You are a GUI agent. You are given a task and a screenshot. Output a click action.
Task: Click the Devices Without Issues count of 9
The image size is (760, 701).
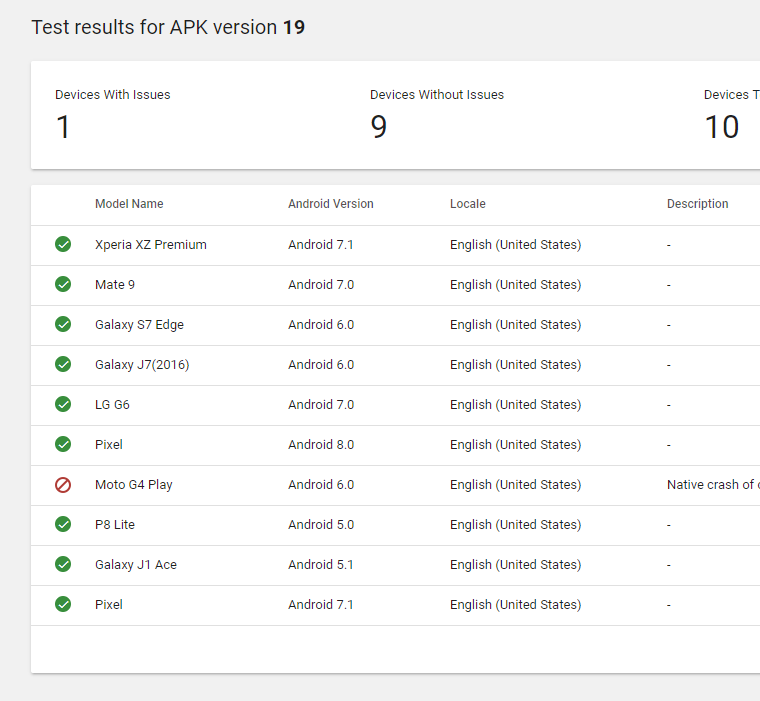pyautogui.click(x=378, y=127)
